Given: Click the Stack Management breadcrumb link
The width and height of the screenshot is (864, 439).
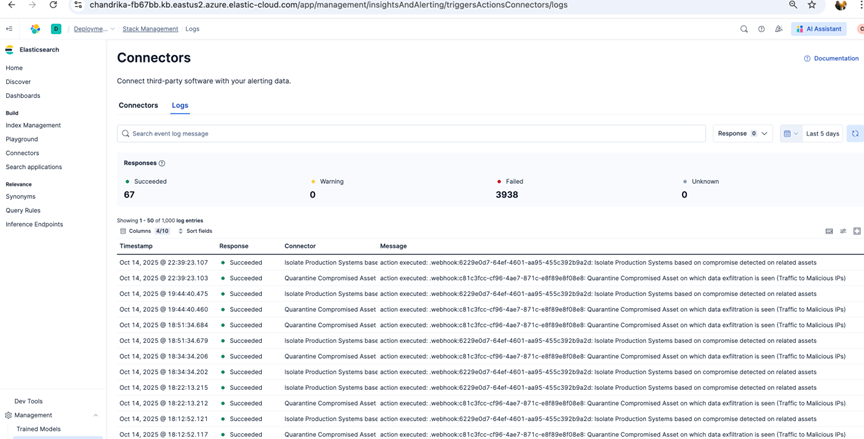Looking at the screenshot, I should 150,29.
